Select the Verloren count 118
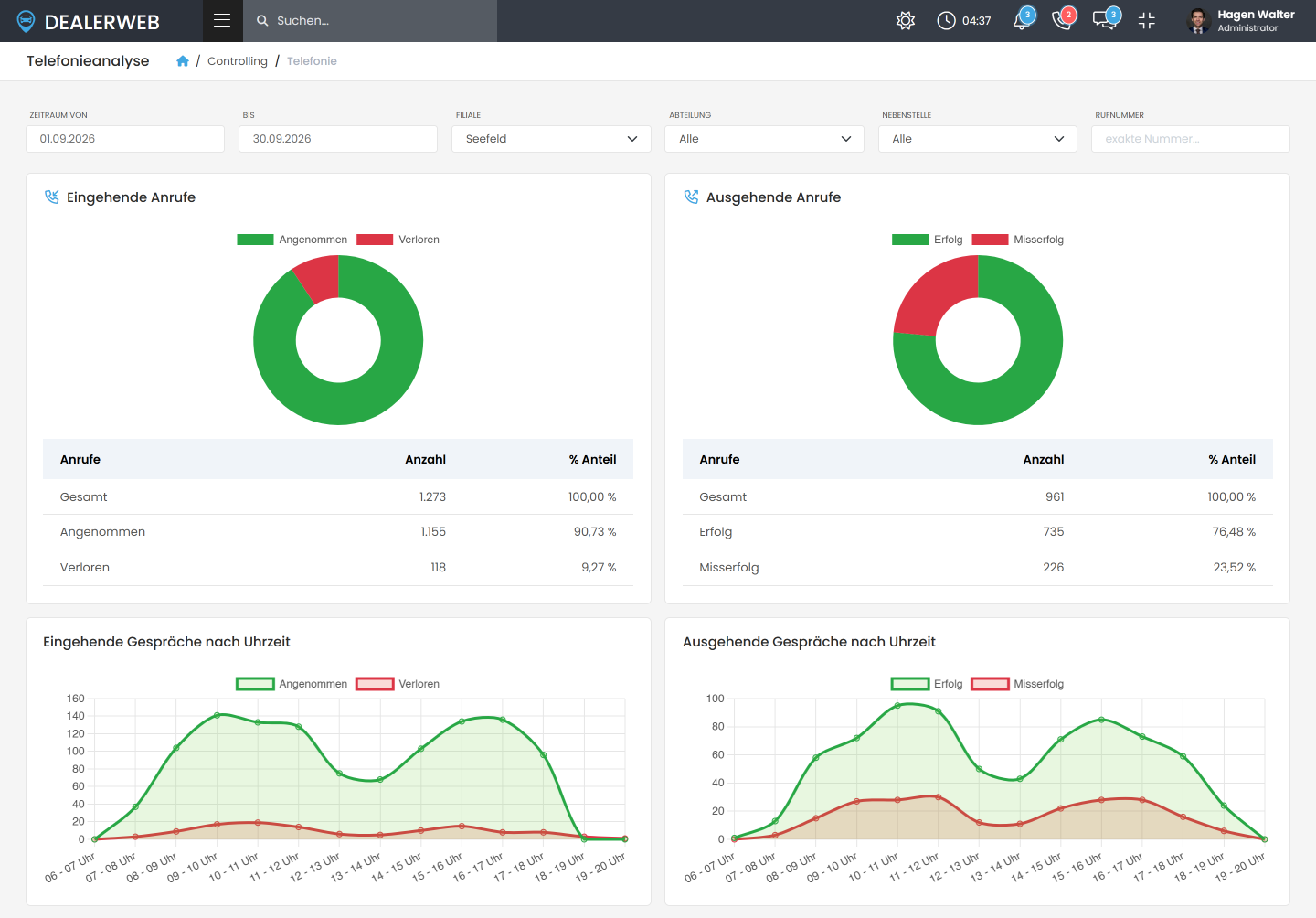The image size is (1316, 918). pyautogui.click(x=439, y=568)
